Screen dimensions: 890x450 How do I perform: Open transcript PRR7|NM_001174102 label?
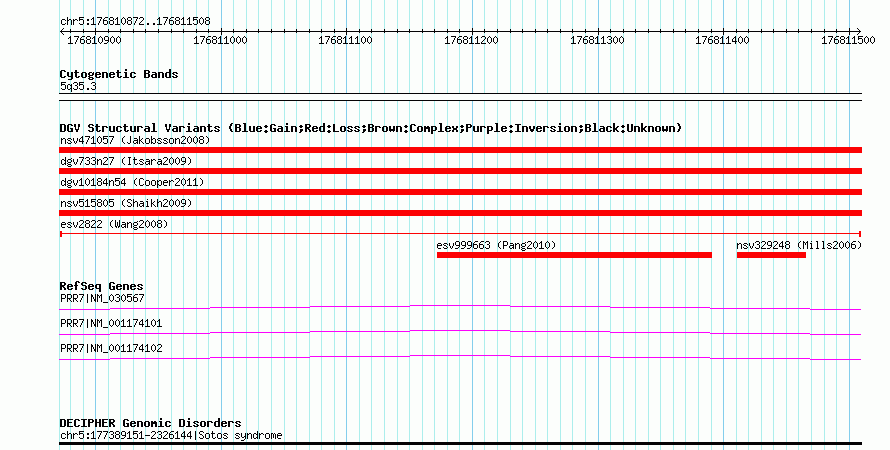point(111,348)
